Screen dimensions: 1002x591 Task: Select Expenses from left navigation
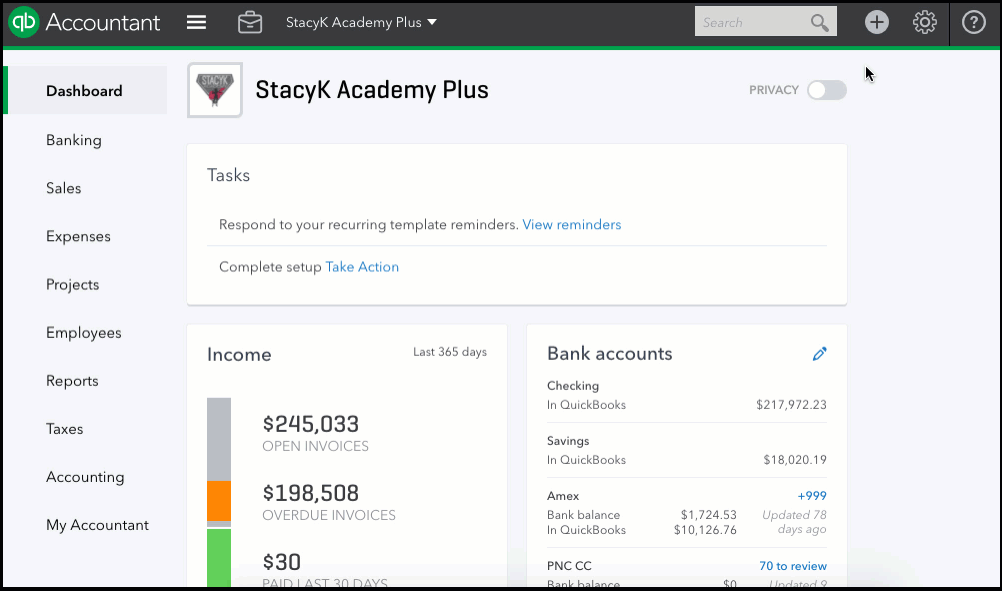[x=78, y=237]
